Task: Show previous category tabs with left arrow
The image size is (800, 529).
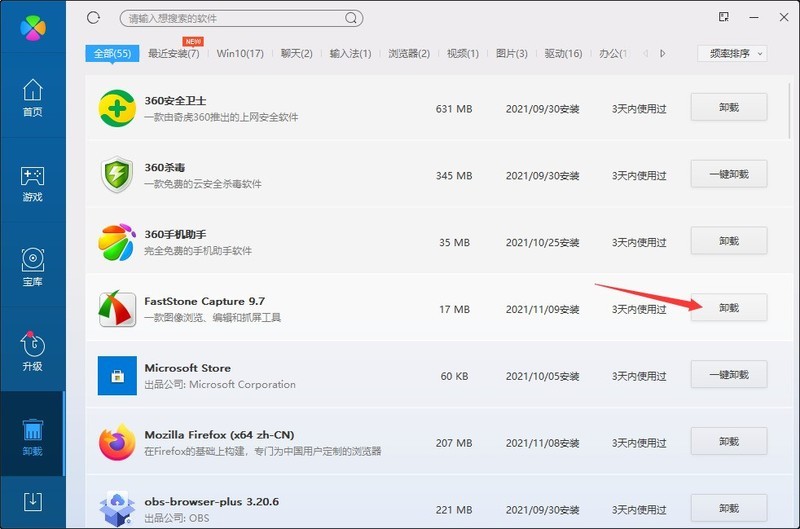Action: [645, 54]
